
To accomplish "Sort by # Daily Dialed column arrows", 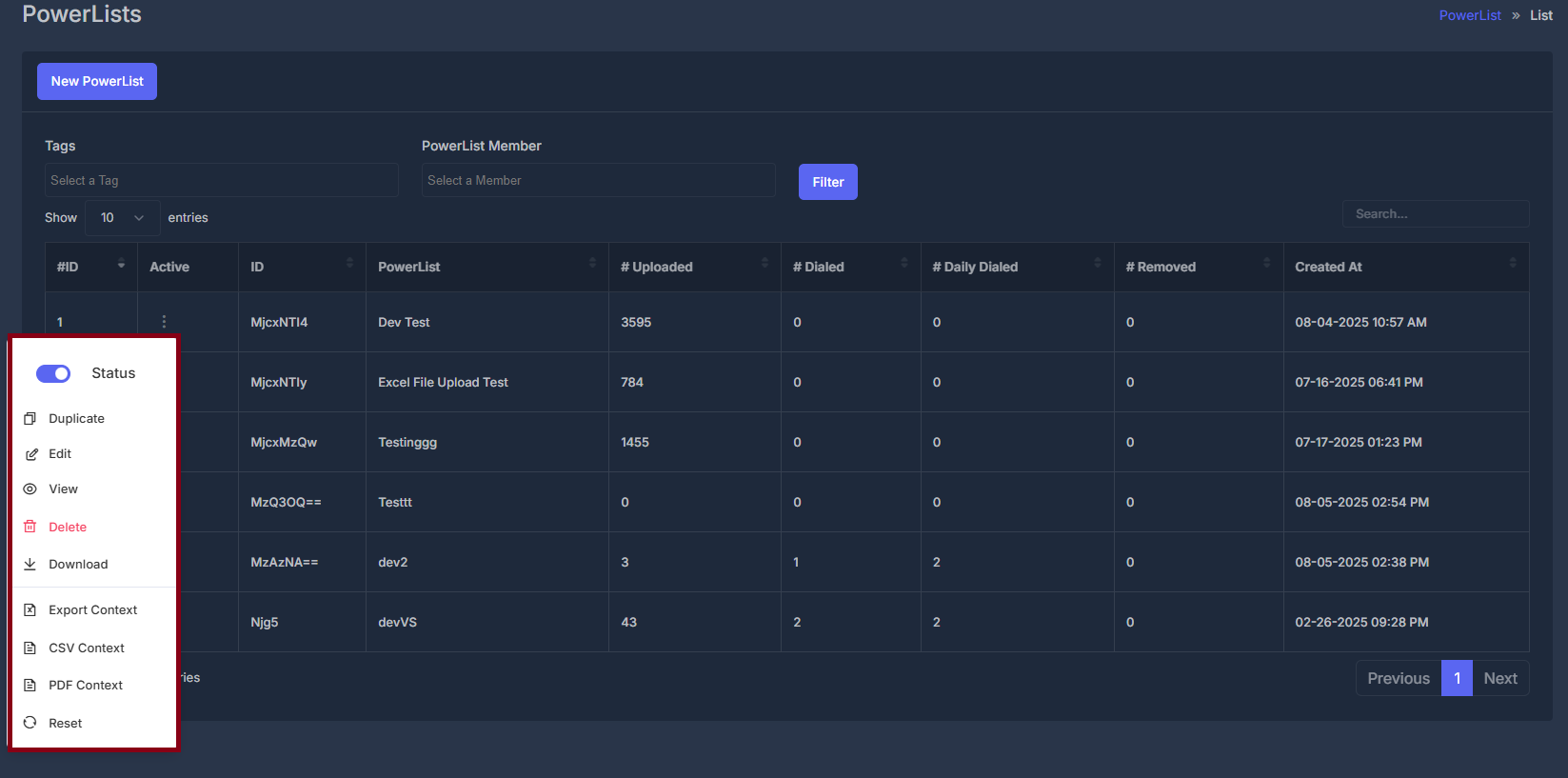I will click(1098, 264).
